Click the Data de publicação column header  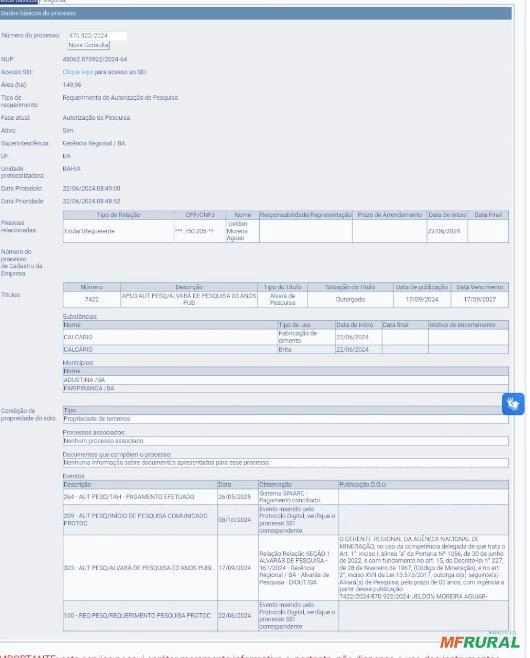[422, 287]
